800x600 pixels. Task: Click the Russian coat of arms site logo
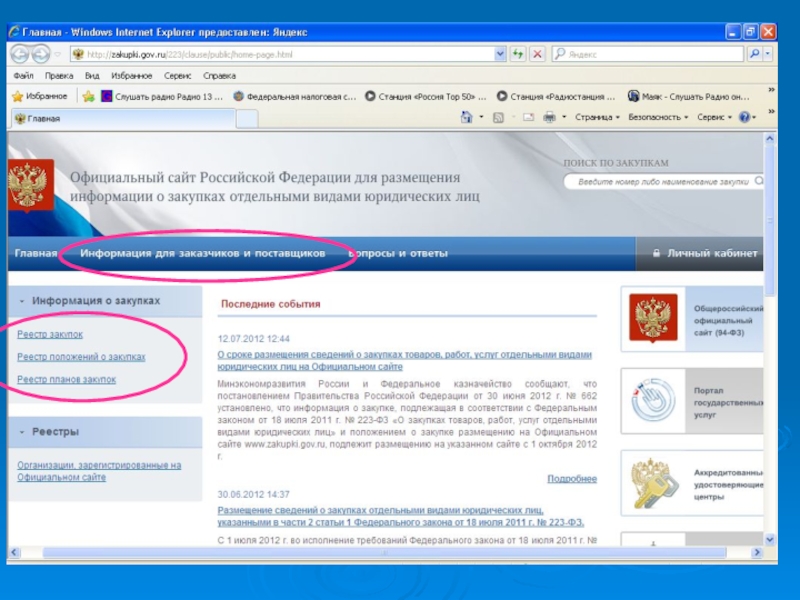pyautogui.click(x=30, y=185)
